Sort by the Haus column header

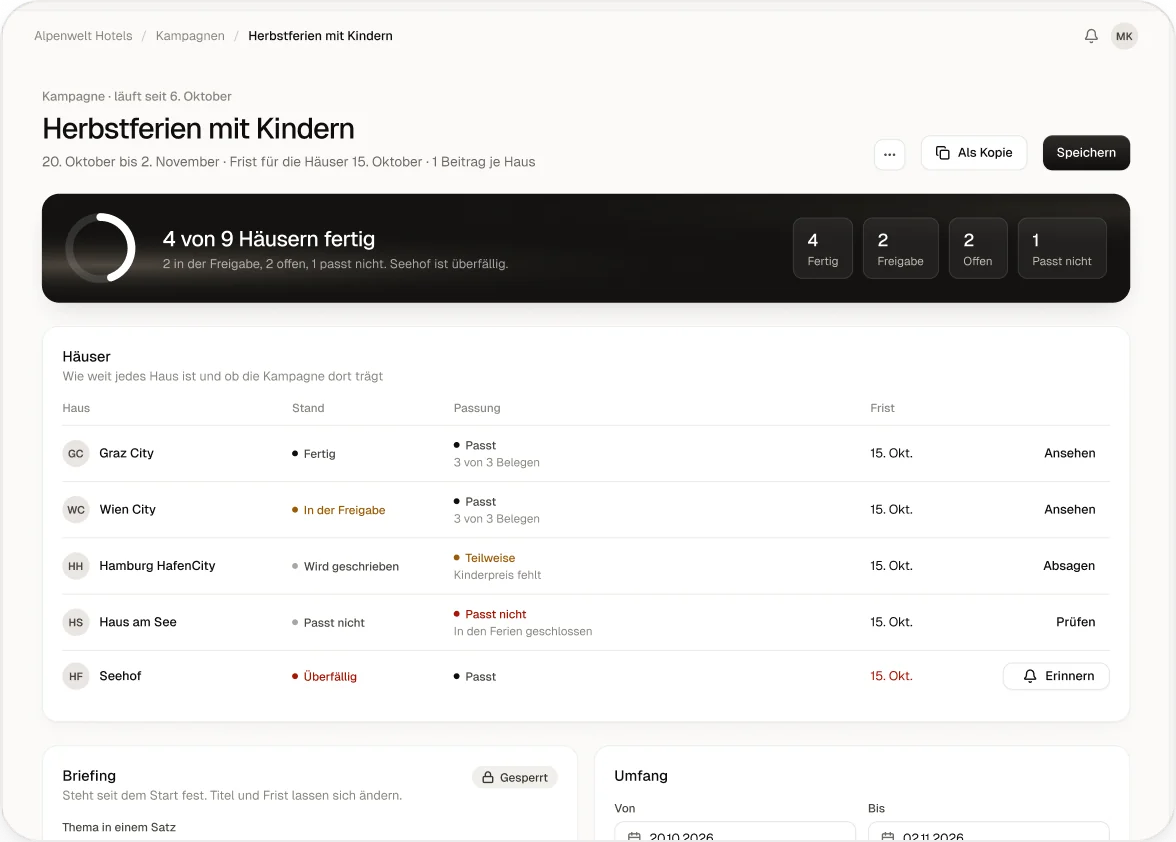tap(76, 408)
